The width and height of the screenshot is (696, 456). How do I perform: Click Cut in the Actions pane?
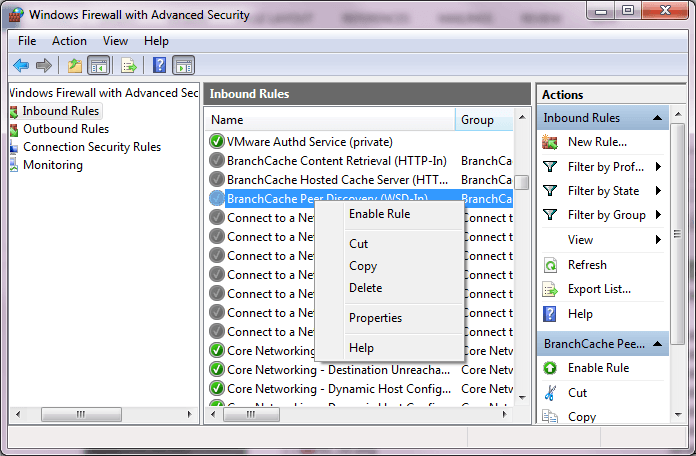(x=577, y=393)
